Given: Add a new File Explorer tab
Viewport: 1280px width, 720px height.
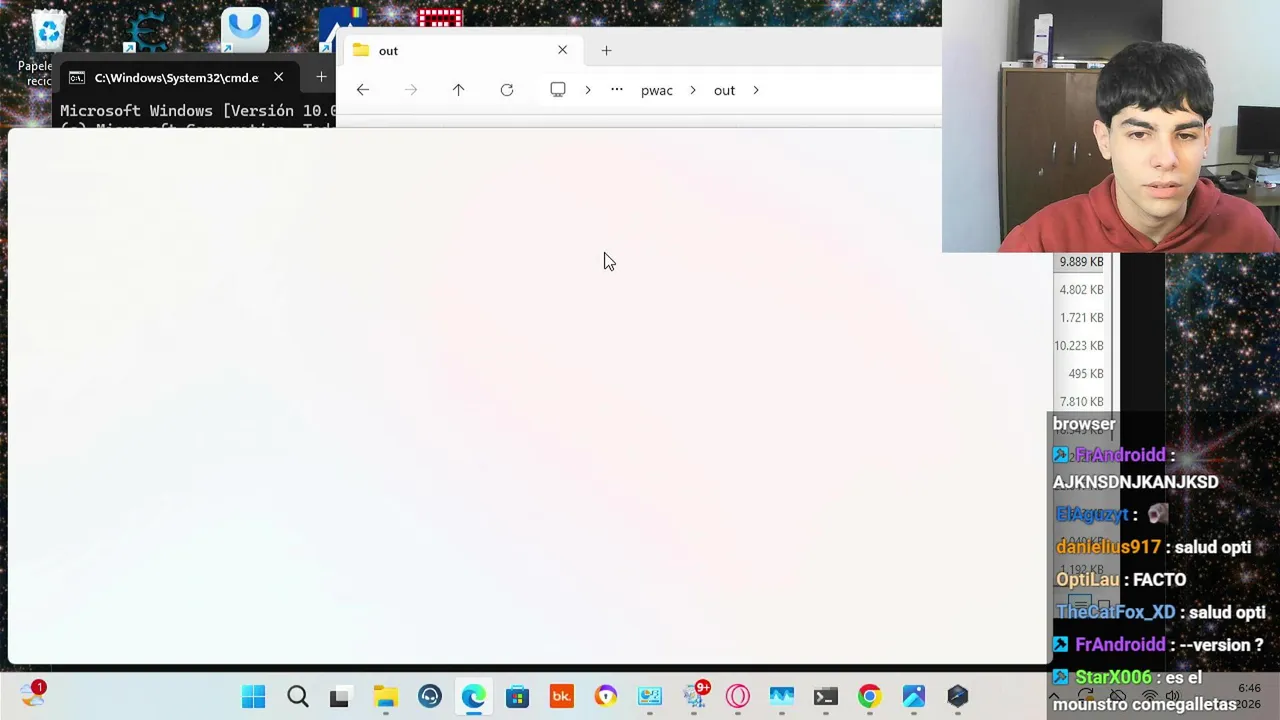Looking at the screenshot, I should [x=606, y=50].
